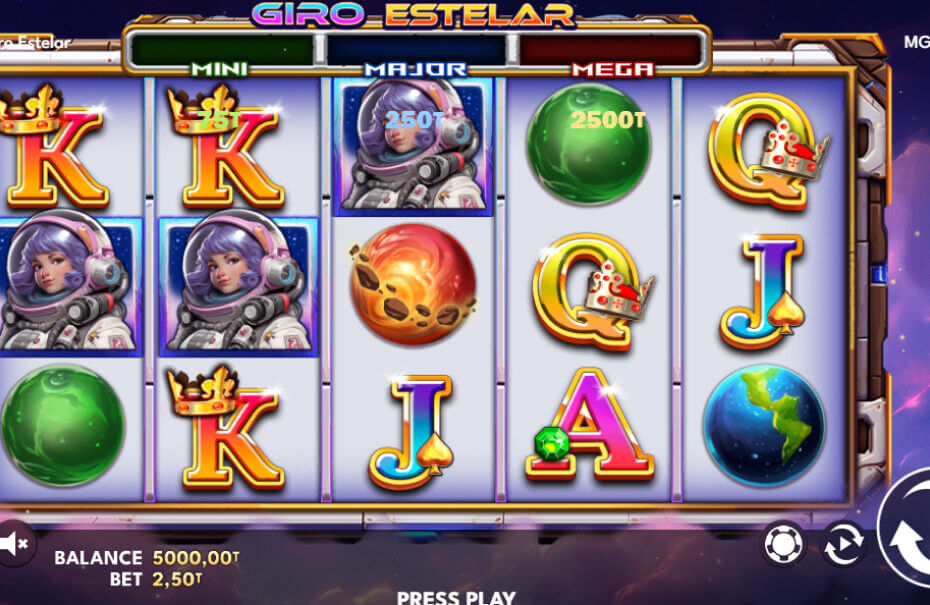Click the crowned K showing 75

(226, 147)
